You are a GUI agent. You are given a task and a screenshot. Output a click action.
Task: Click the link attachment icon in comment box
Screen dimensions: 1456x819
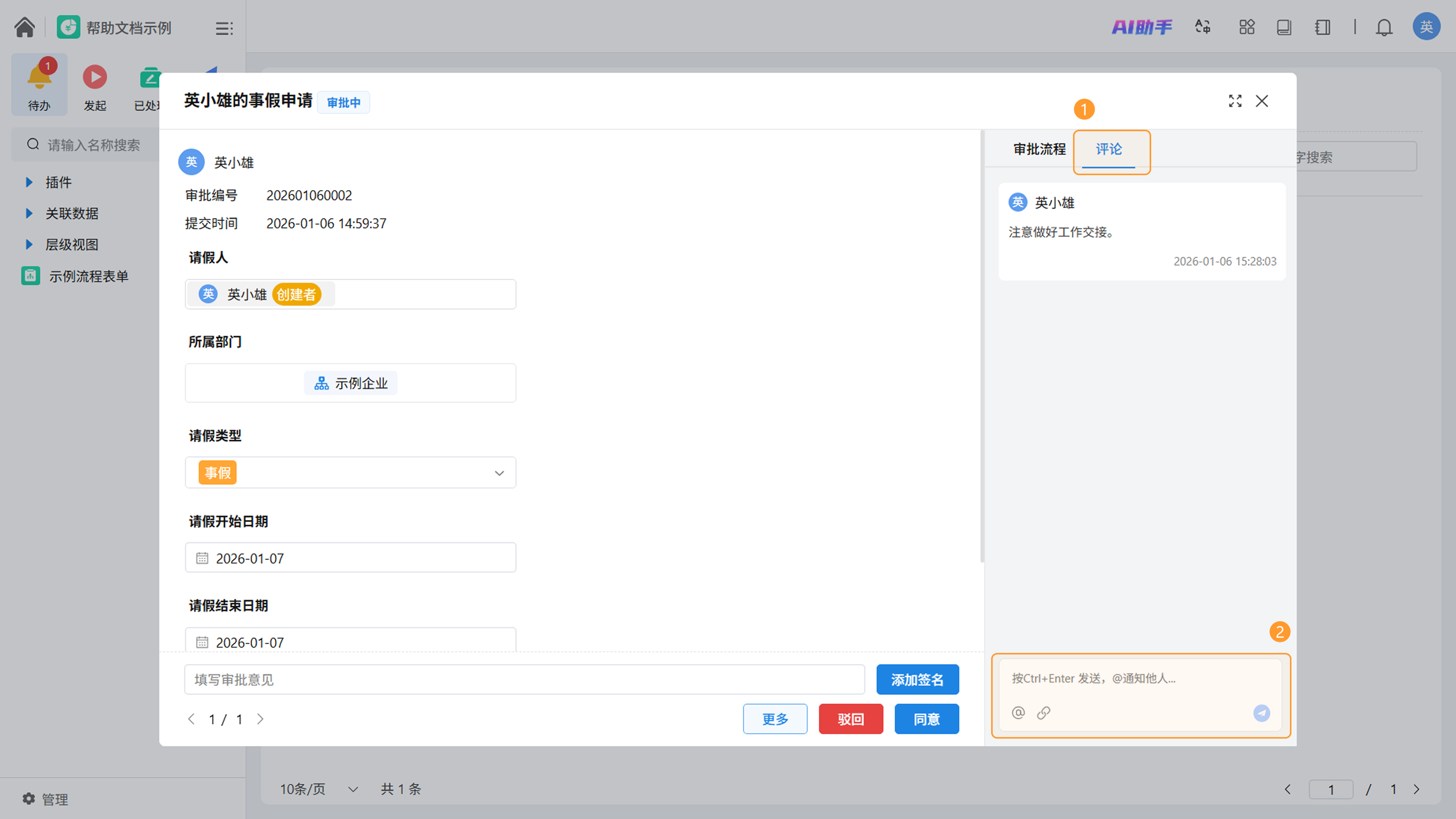pyautogui.click(x=1043, y=713)
